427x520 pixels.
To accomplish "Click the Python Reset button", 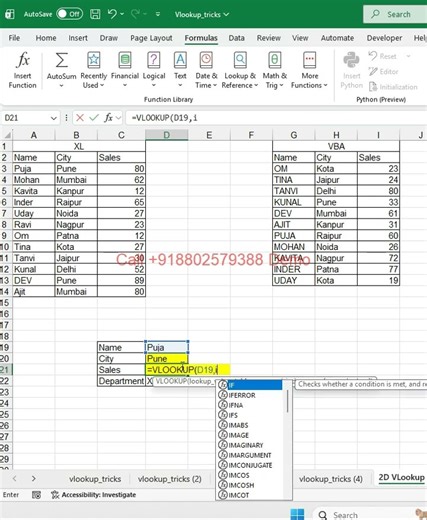I will tap(383, 56).
